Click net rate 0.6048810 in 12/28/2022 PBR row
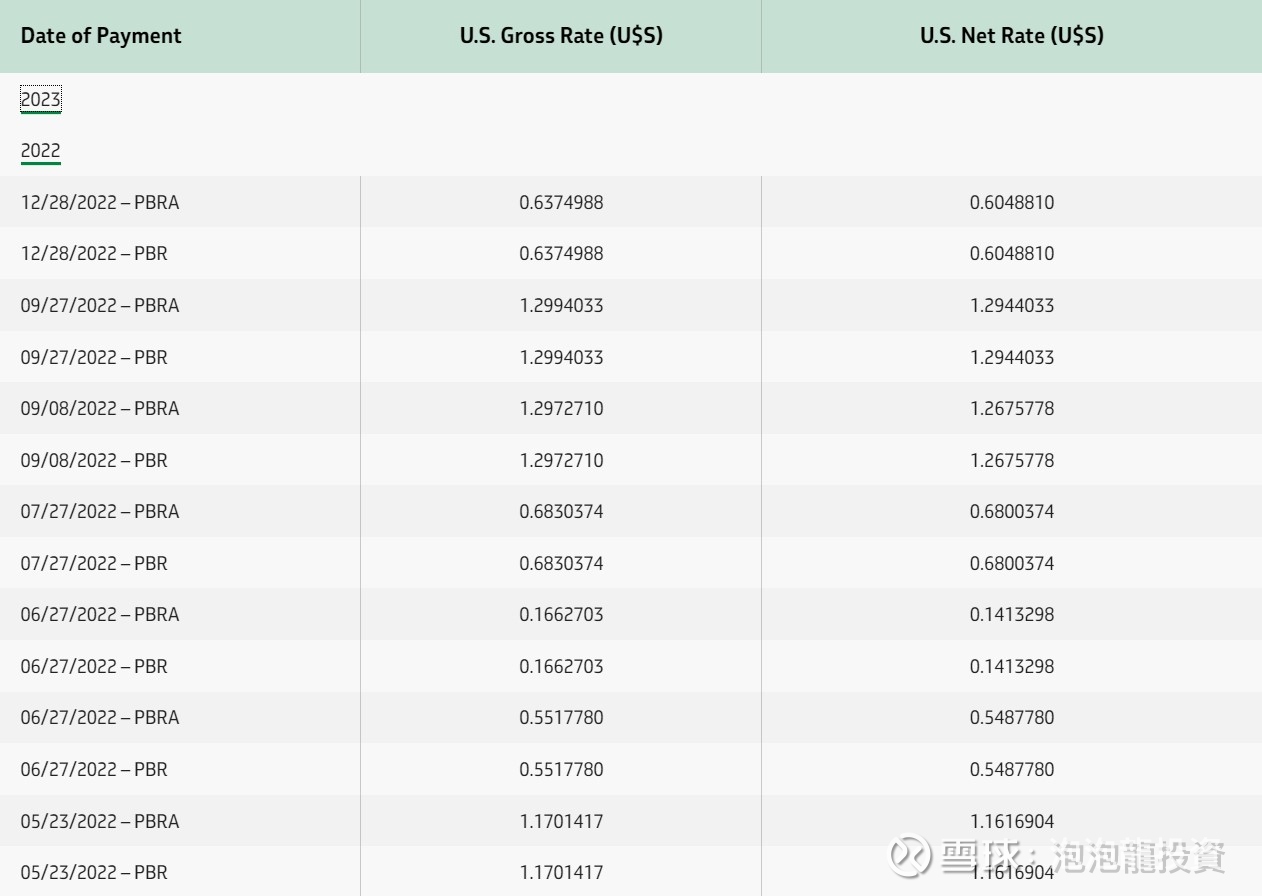This screenshot has width=1262, height=896. click(x=1011, y=254)
